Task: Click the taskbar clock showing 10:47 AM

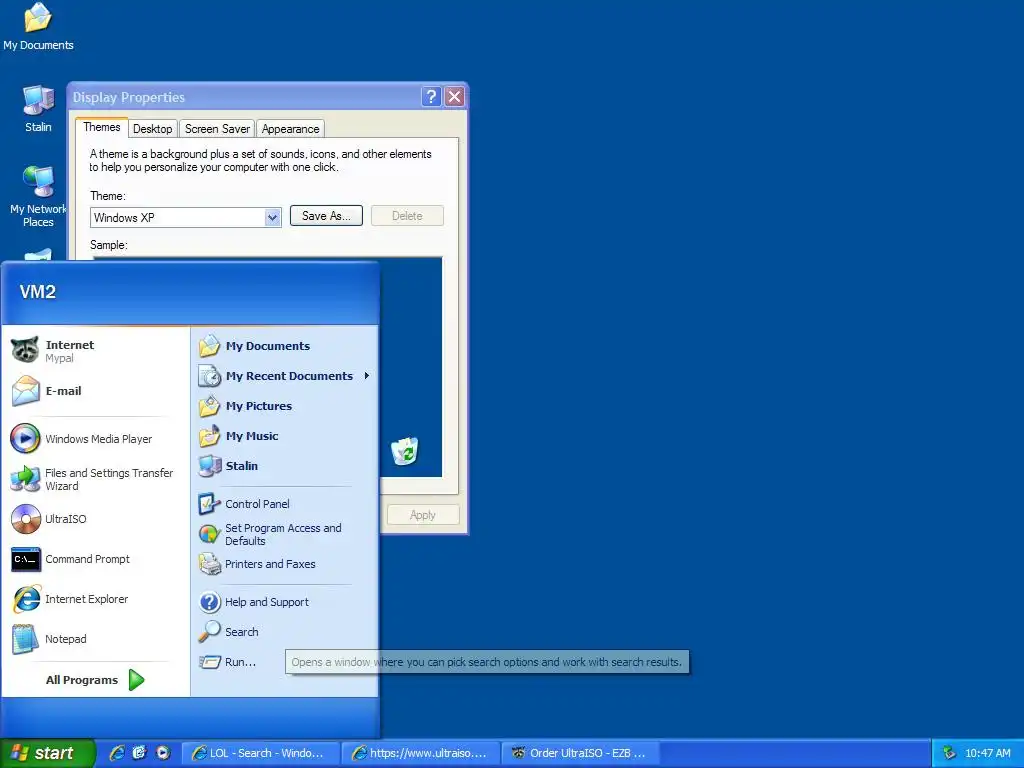Action: (x=987, y=753)
